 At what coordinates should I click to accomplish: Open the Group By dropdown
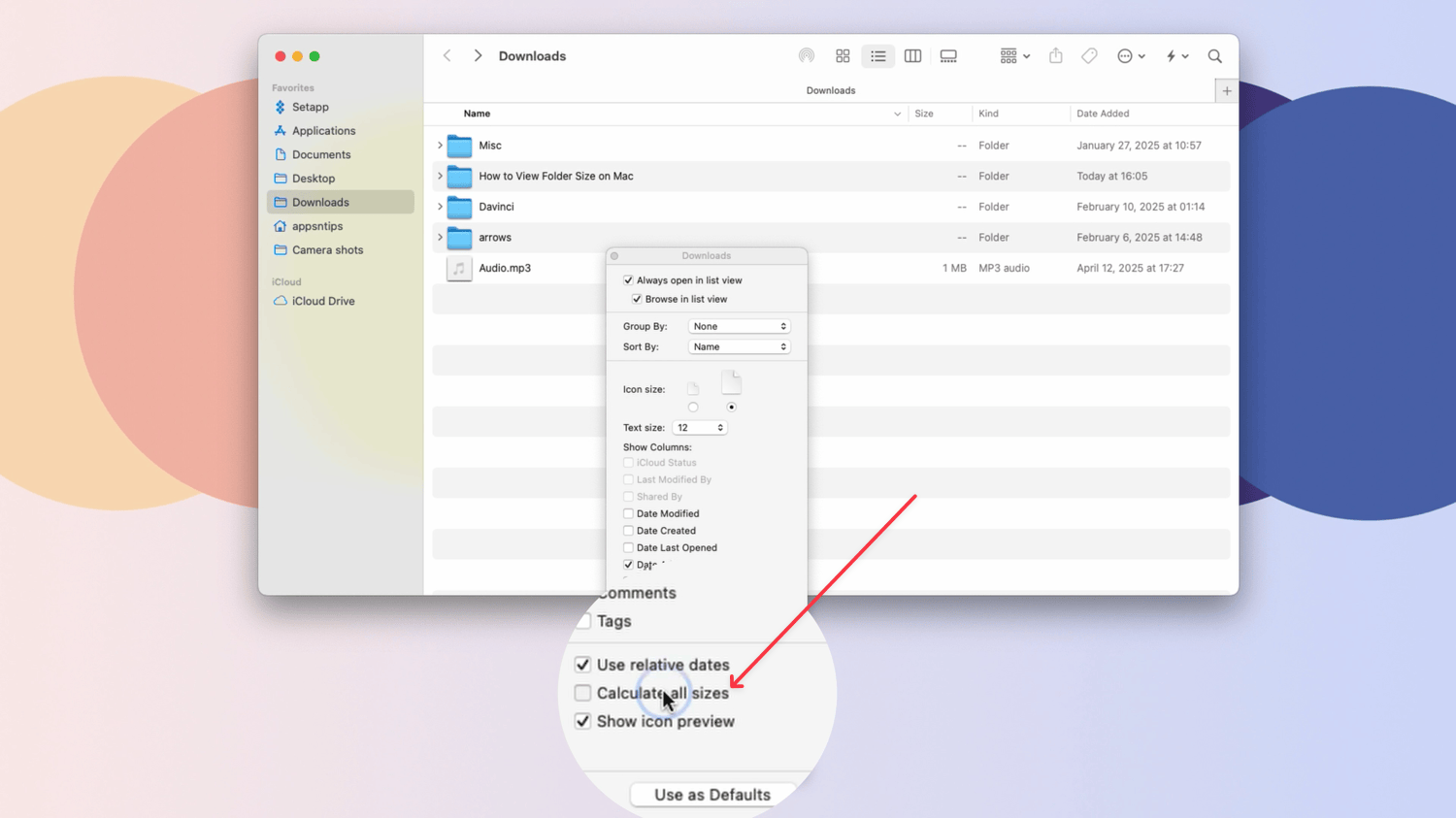click(739, 326)
